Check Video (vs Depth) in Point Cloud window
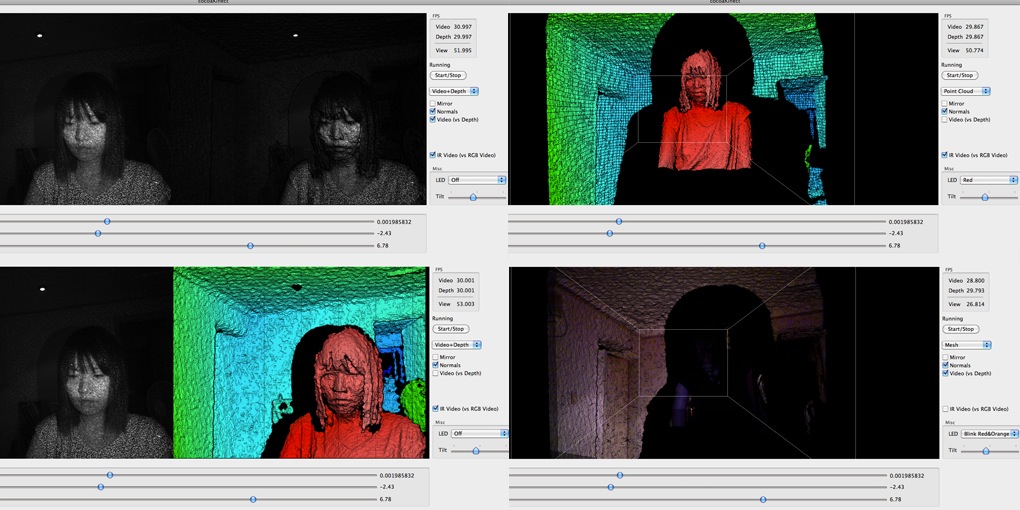 pyautogui.click(x=945, y=119)
